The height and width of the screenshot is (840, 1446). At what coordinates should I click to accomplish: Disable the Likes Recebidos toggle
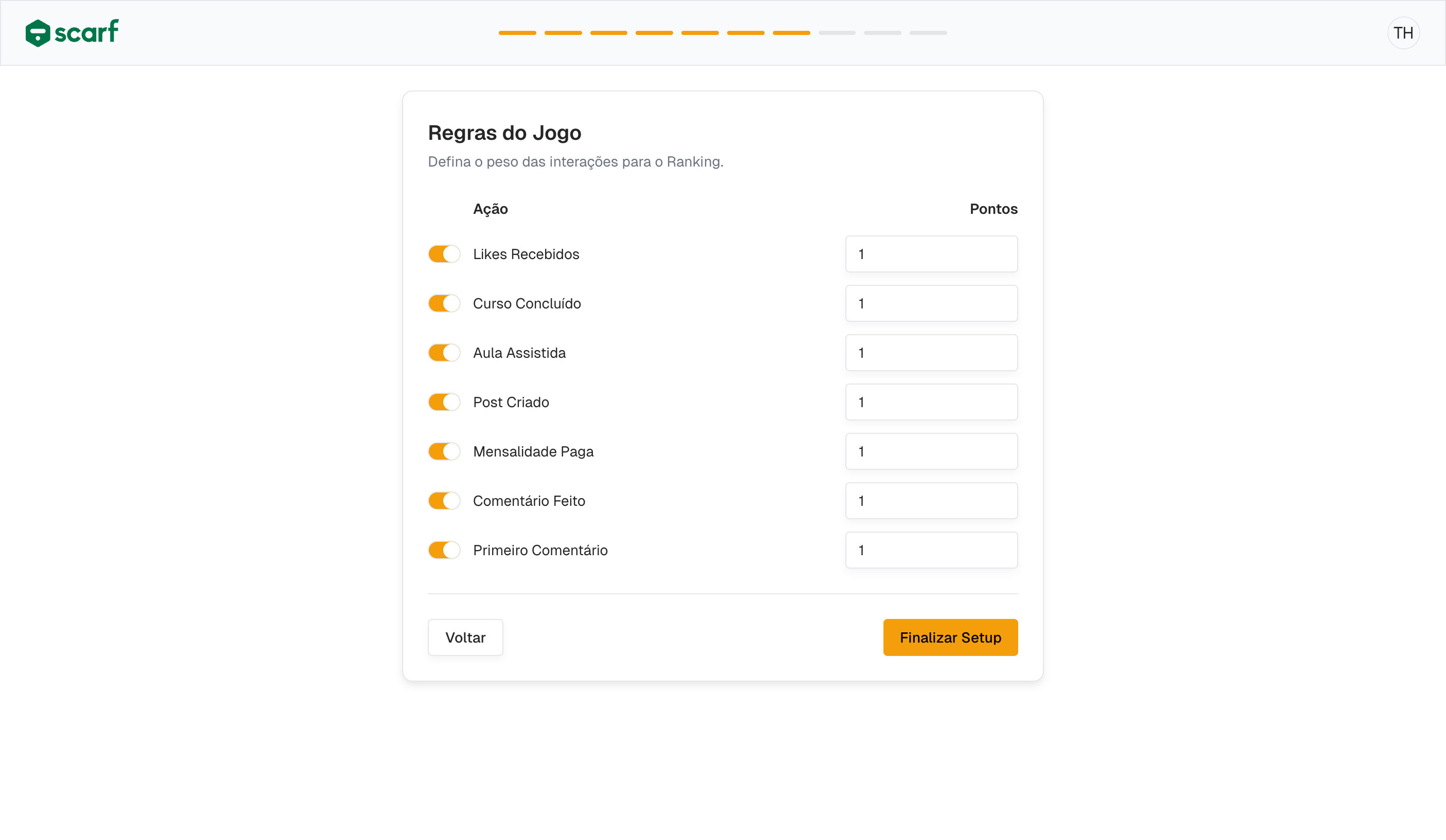[x=444, y=254]
